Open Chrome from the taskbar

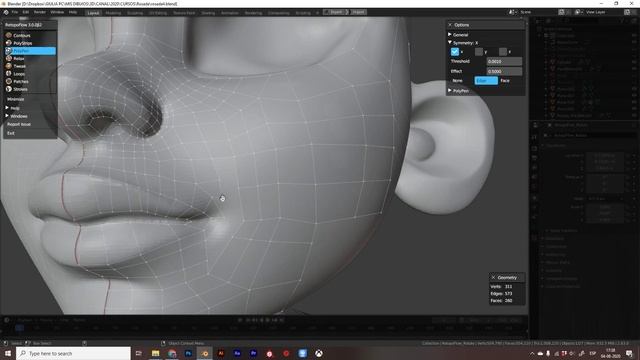(x=172, y=353)
